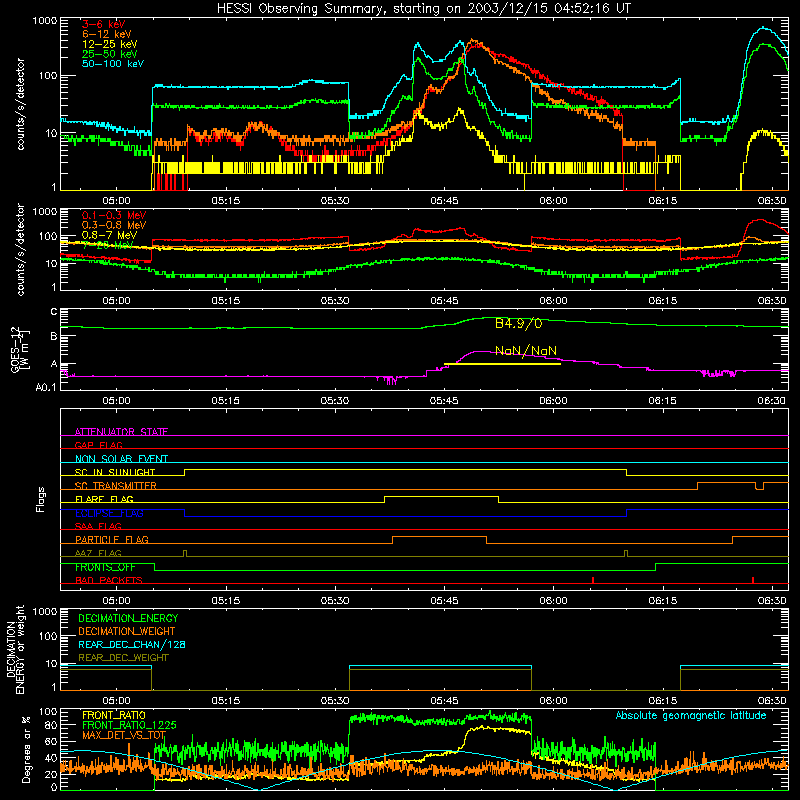Click the PARTICLE_FLAG label

112,539
